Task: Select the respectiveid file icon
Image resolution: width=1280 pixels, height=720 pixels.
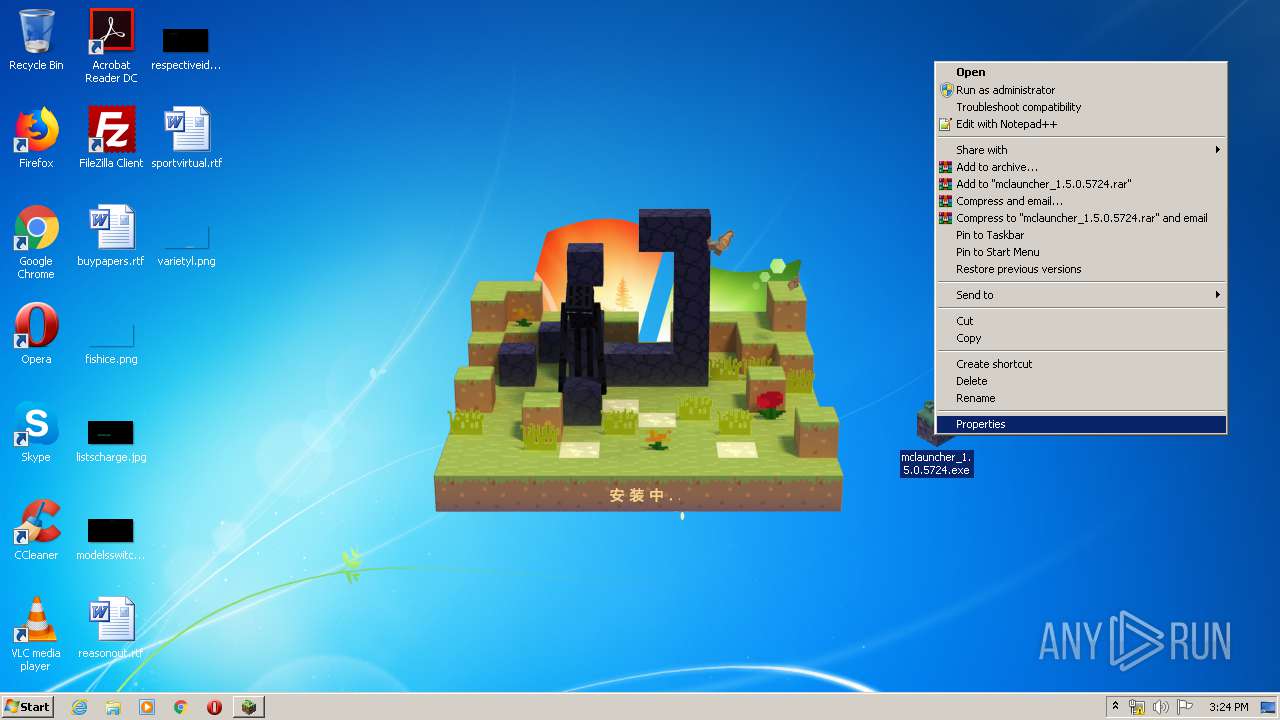Action: (x=186, y=48)
